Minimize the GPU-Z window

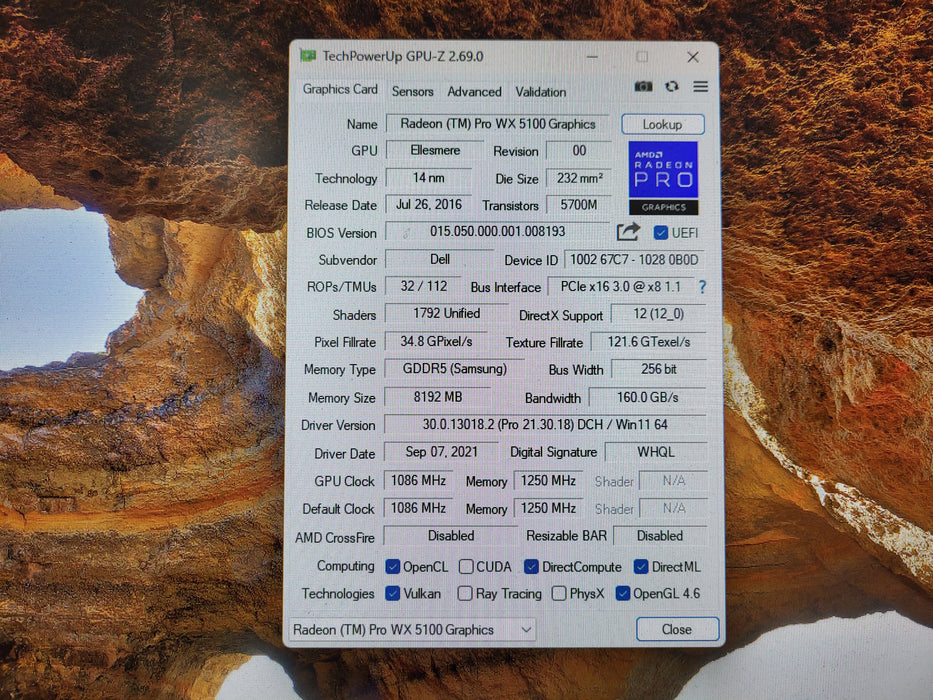coord(592,57)
